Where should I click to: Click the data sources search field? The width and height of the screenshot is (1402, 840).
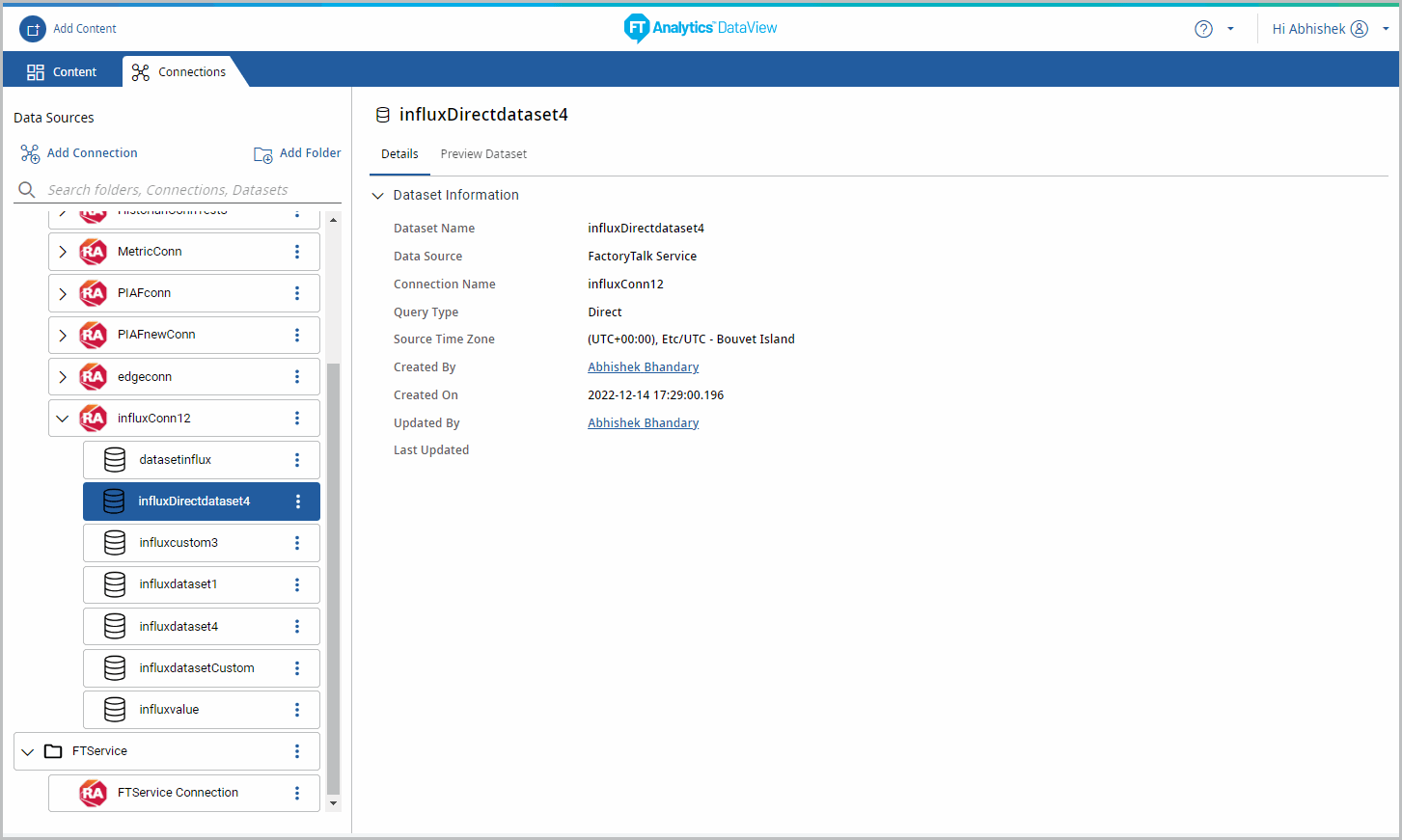click(x=183, y=190)
